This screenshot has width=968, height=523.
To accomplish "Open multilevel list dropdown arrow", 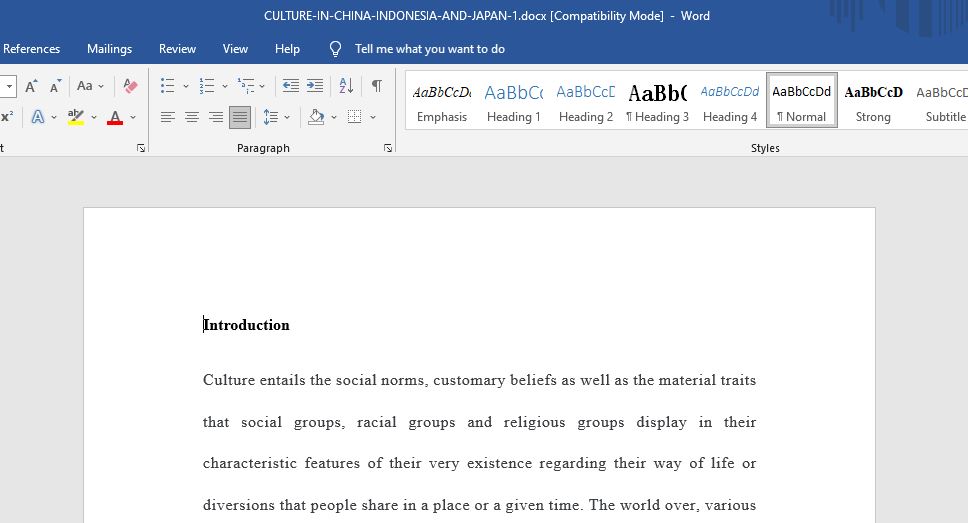I will 262,86.
